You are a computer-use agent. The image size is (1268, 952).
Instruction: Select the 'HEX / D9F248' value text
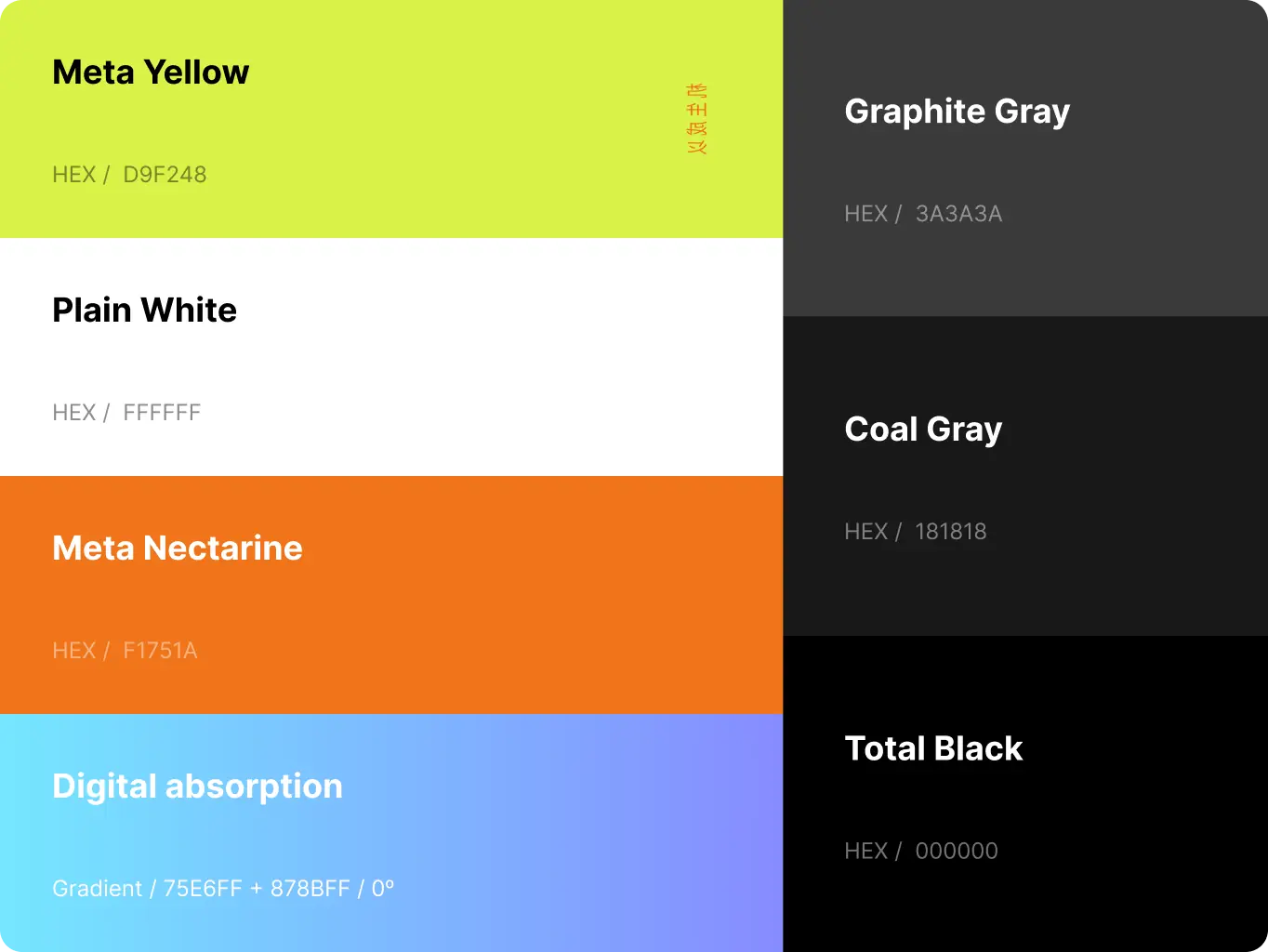pos(129,175)
